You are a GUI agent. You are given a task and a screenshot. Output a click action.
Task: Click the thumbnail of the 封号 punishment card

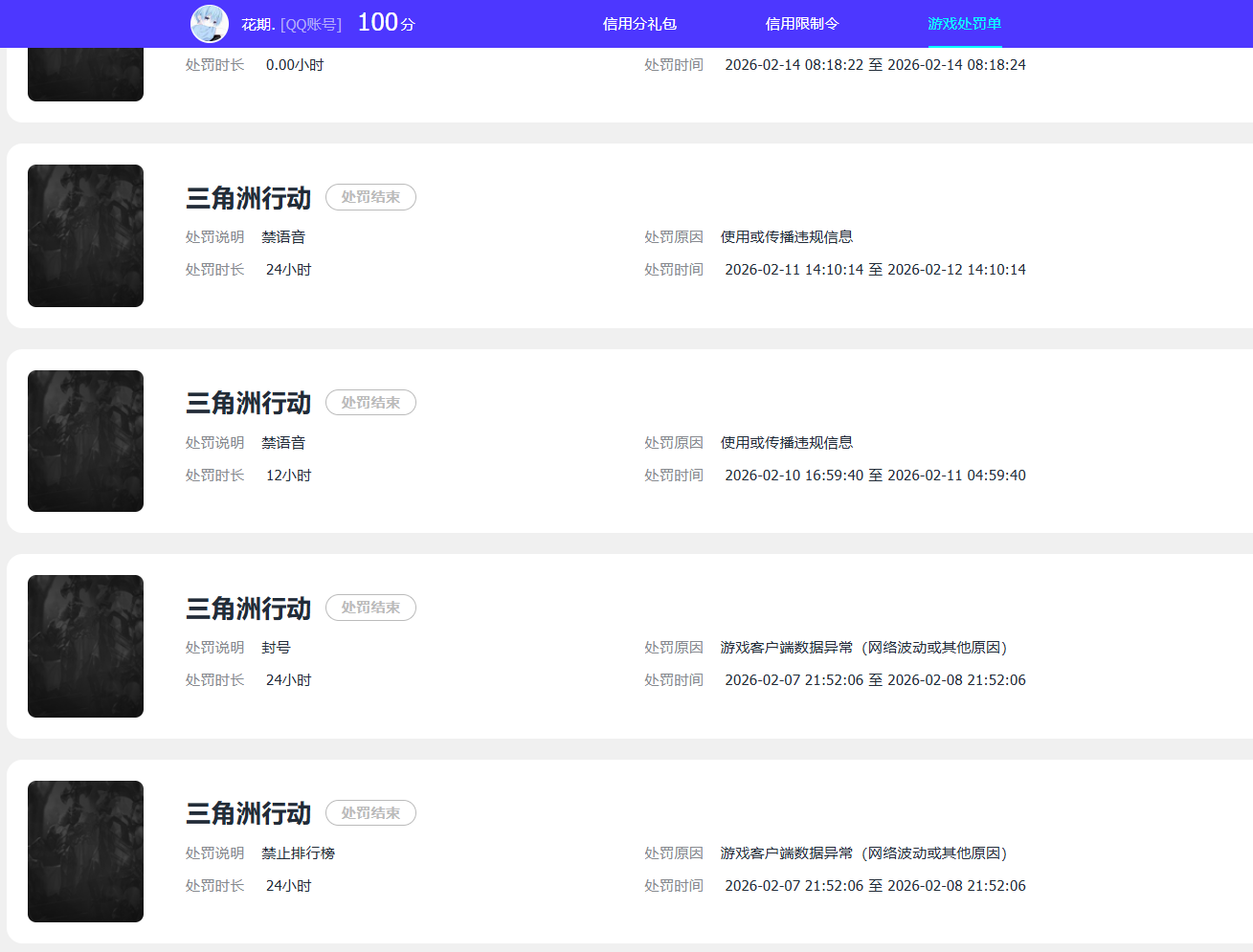(x=85, y=646)
